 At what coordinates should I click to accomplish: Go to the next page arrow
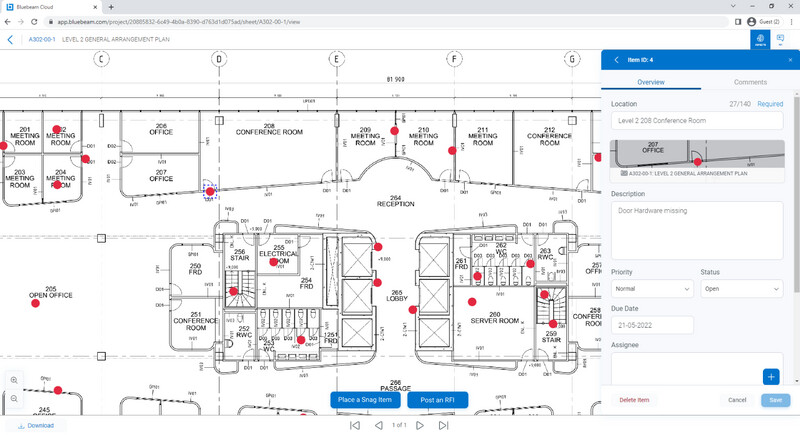coord(420,425)
